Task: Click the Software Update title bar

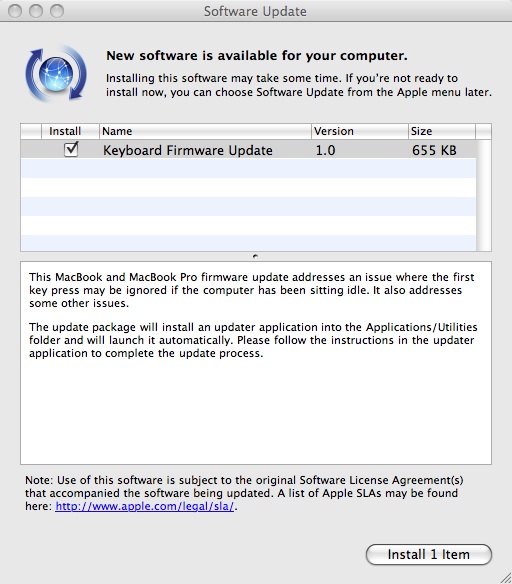Action: [255, 11]
